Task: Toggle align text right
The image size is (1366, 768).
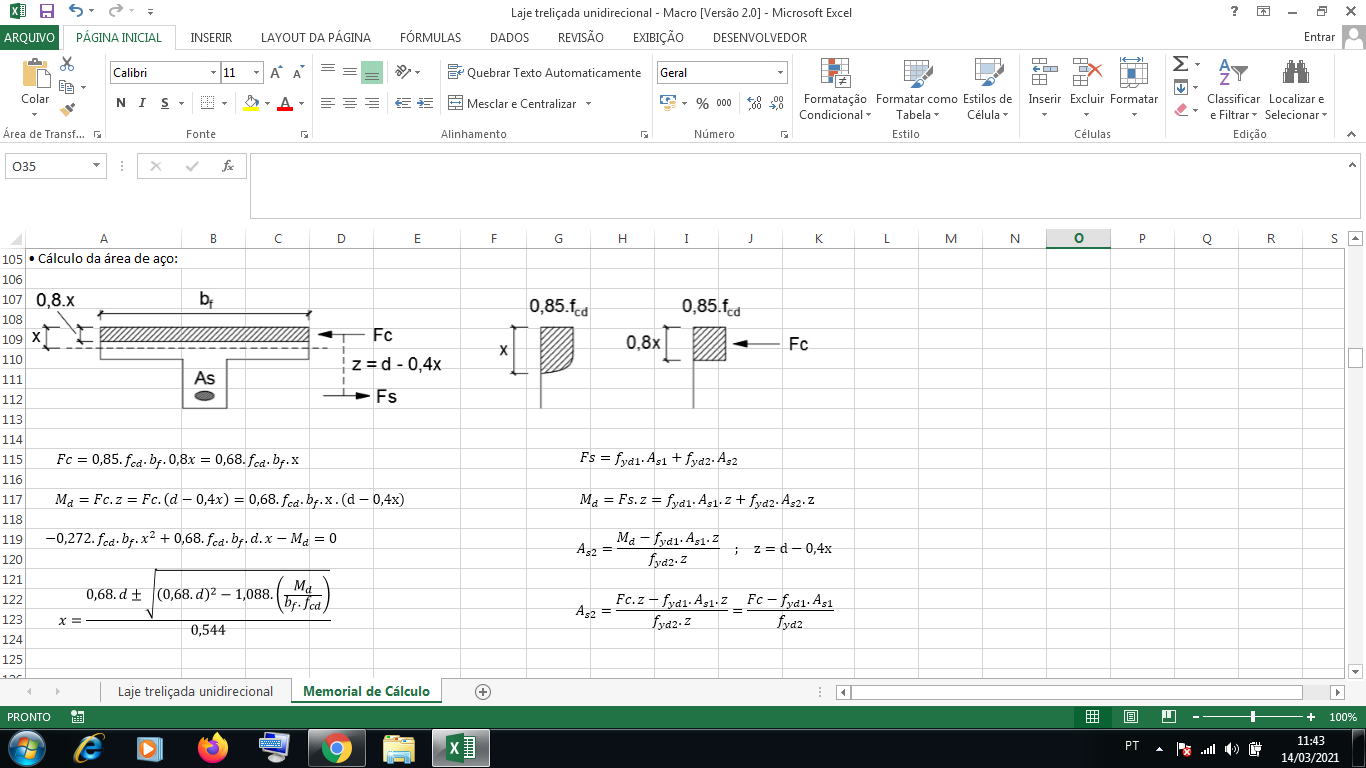Action: click(371, 103)
